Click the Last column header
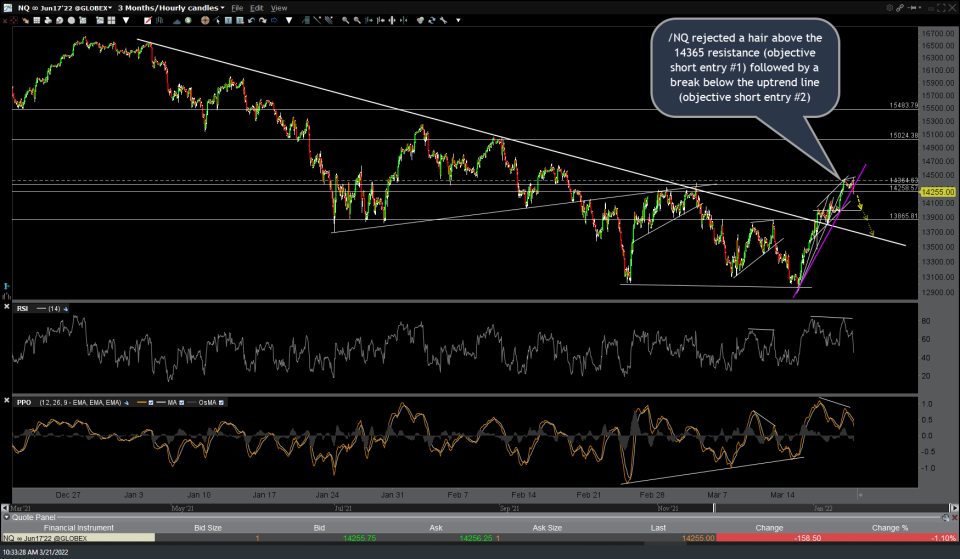 pos(658,528)
